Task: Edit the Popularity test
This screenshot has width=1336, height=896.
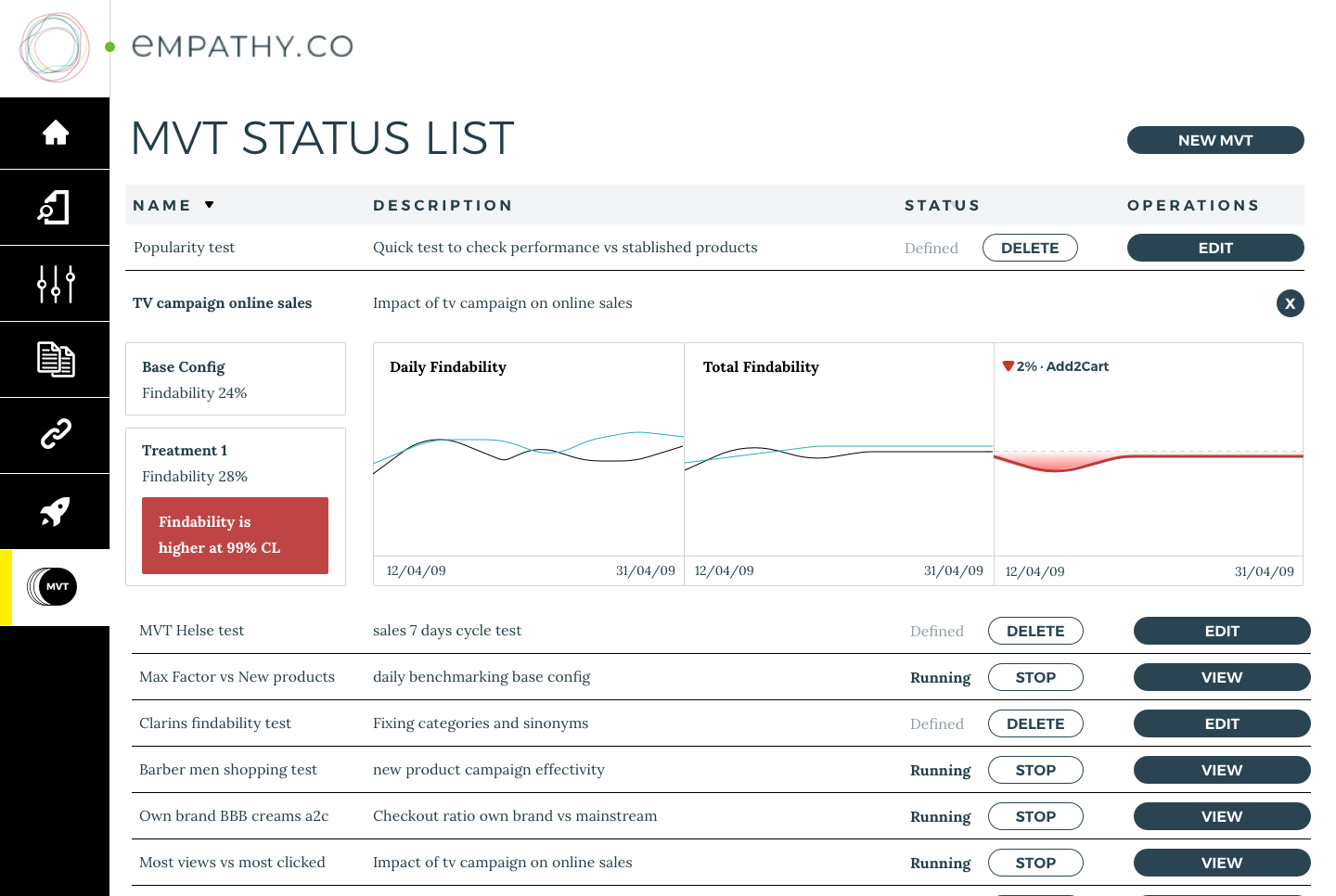Action: pos(1215,248)
